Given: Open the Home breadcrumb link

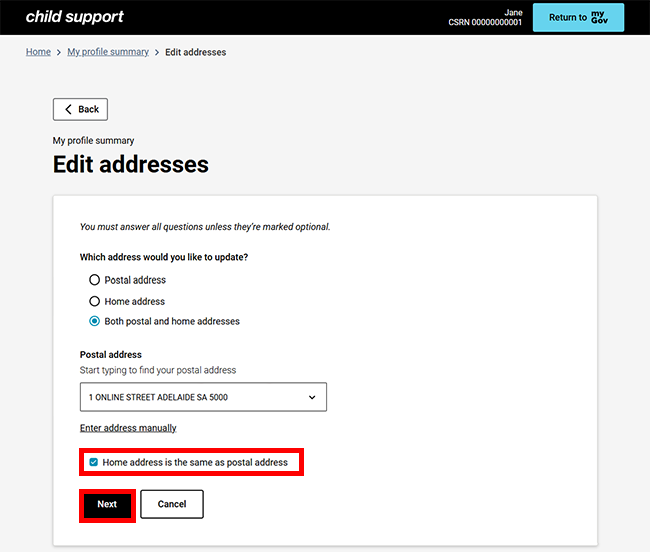Looking at the screenshot, I should point(38,52).
